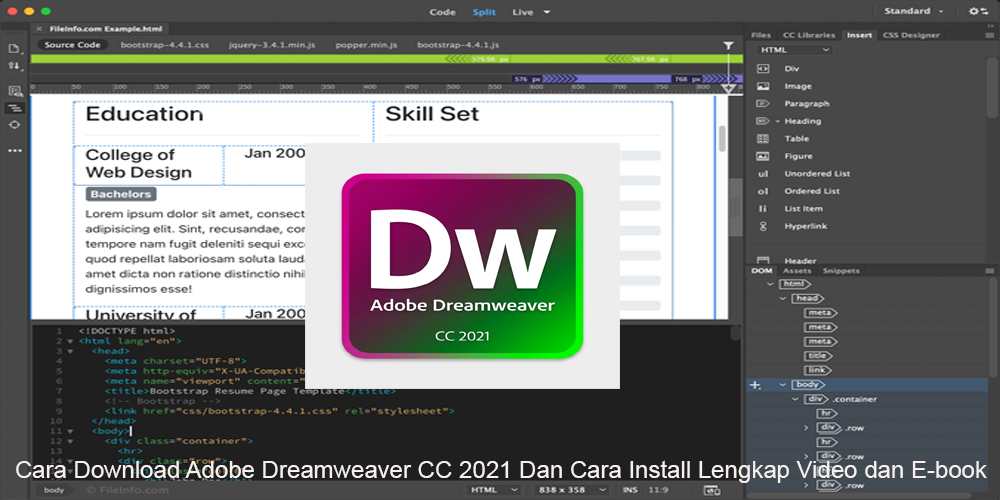Switch to Split view
Screen dimensions: 1000x500
click(484, 12)
